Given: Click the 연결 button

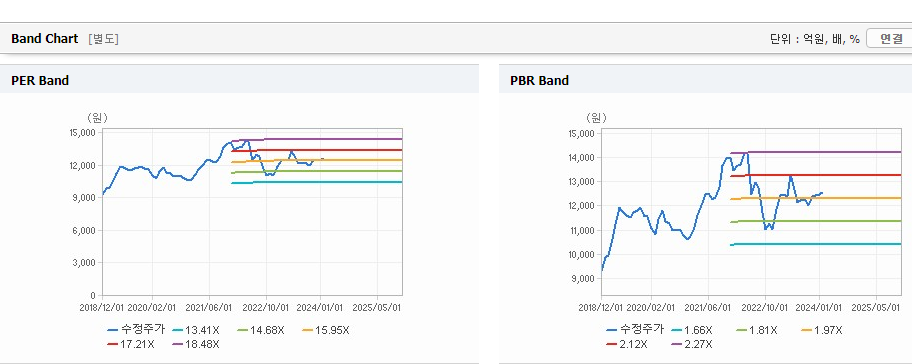Looking at the screenshot, I should [x=890, y=39].
